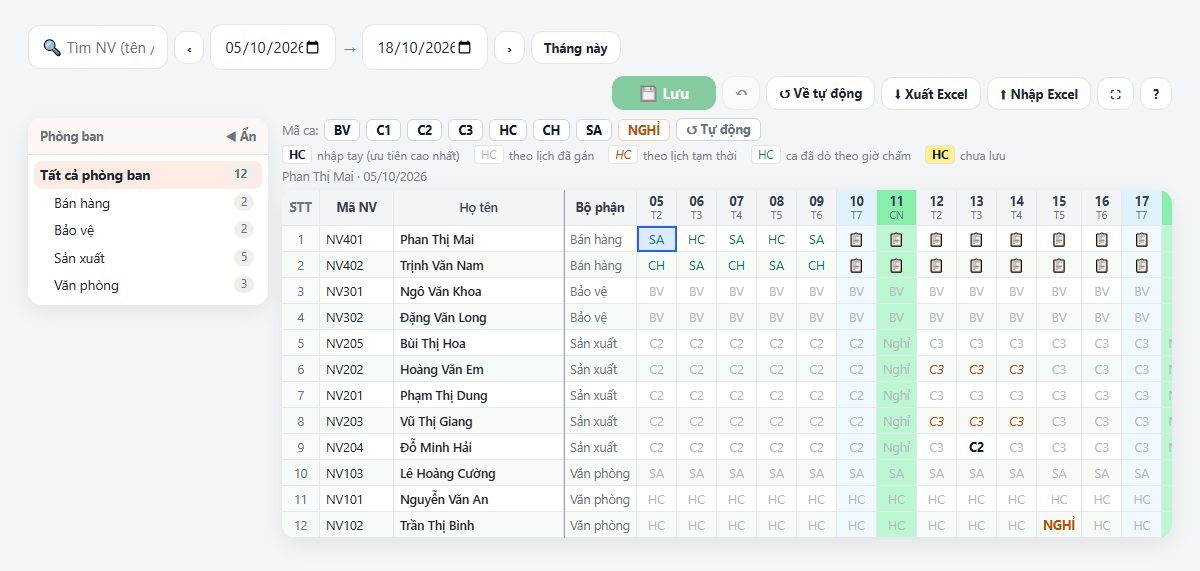Go to the previous date range

pos(189,48)
